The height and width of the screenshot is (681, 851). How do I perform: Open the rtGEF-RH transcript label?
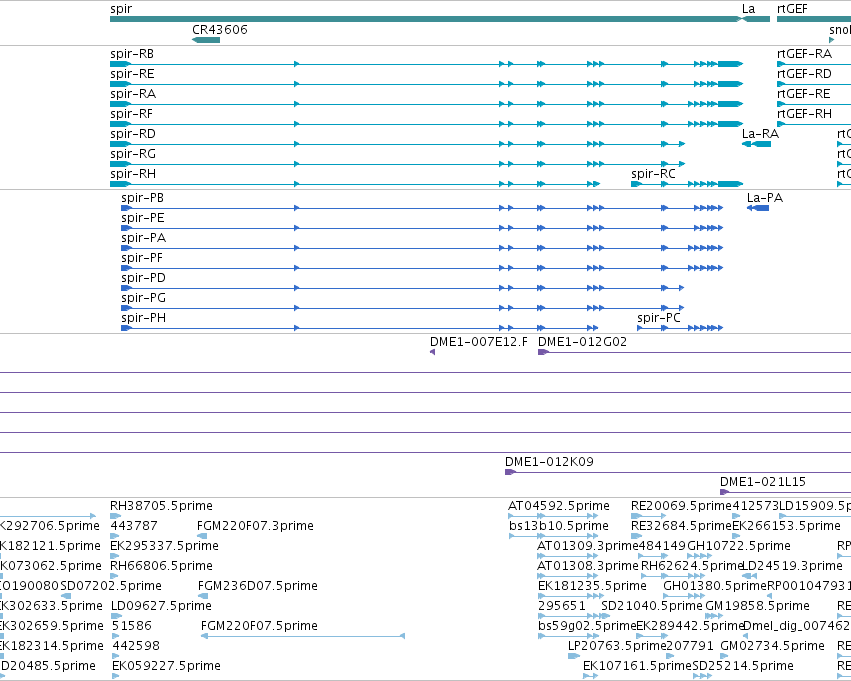804,114
